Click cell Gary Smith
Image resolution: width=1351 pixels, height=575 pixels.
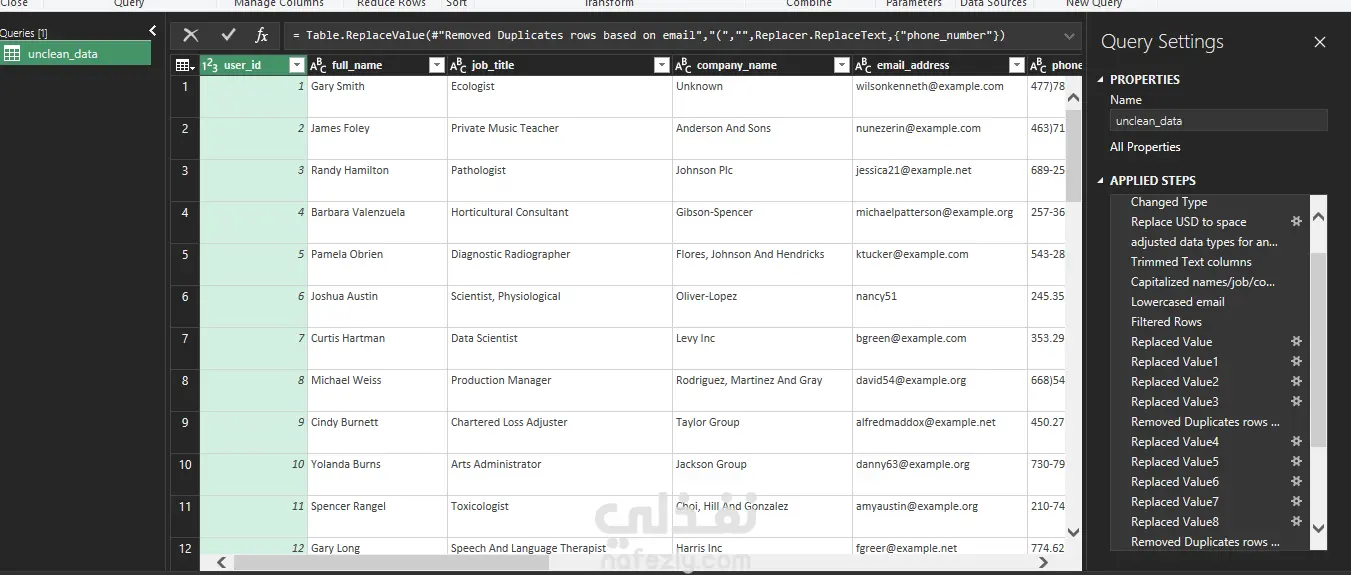(377, 96)
